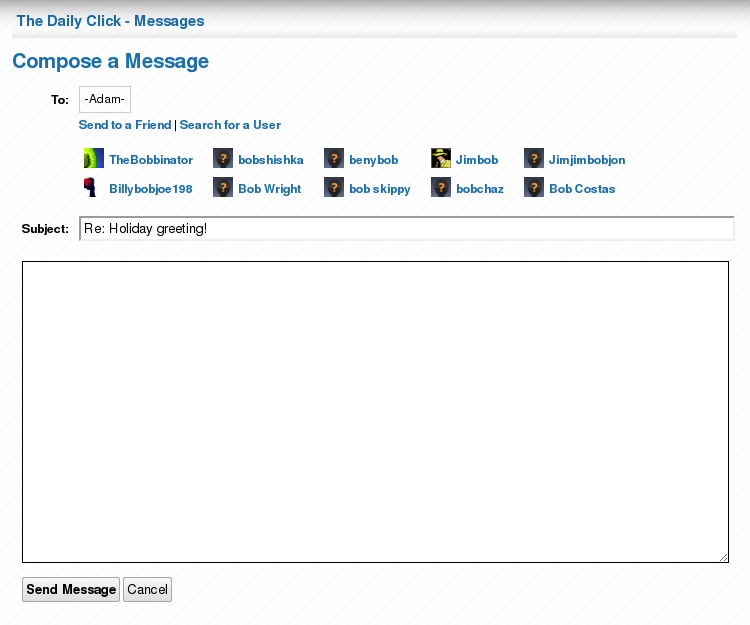Click the To recipient field
750x625 pixels.
coord(105,99)
